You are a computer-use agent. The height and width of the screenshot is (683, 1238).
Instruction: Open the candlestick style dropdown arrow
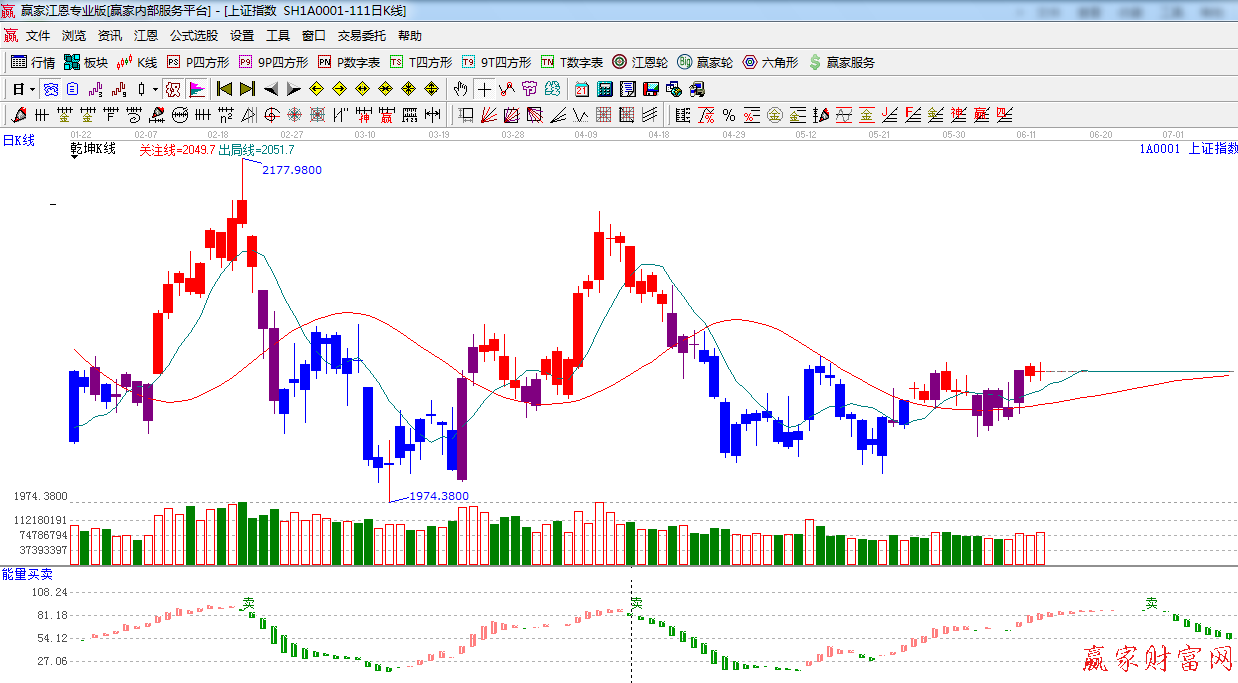(x=156, y=89)
